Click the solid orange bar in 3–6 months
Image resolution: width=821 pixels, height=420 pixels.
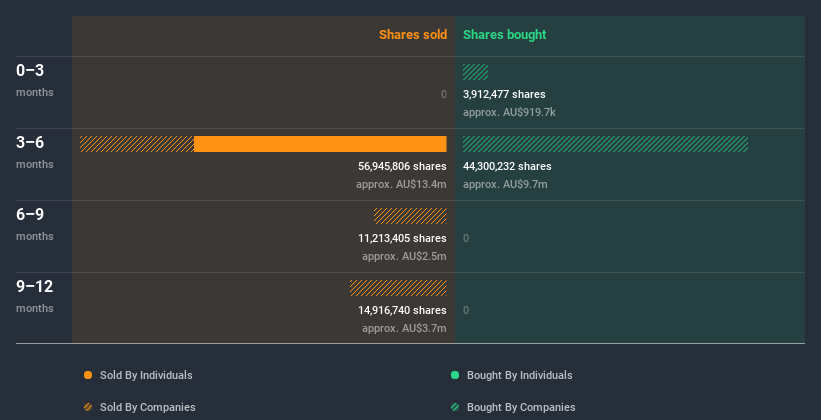[x=320, y=144]
